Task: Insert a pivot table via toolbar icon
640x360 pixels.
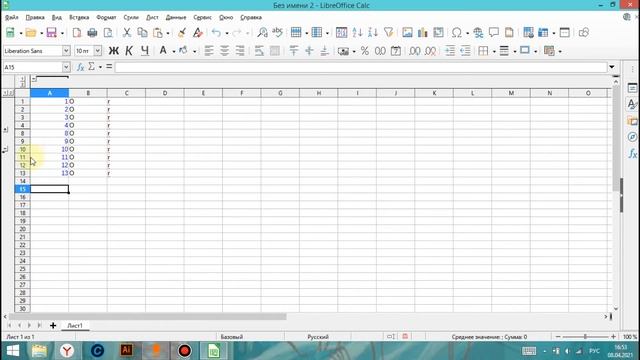Action: (438, 33)
